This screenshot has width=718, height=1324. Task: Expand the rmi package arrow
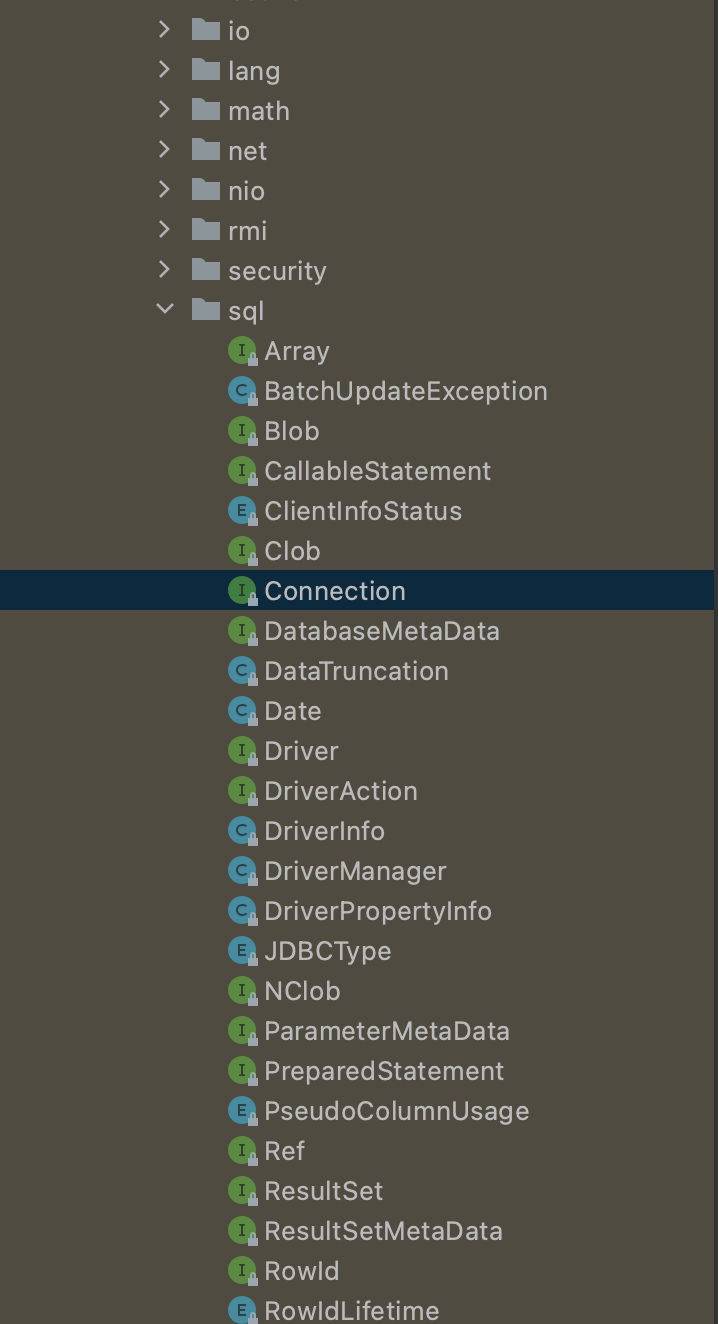click(x=165, y=230)
